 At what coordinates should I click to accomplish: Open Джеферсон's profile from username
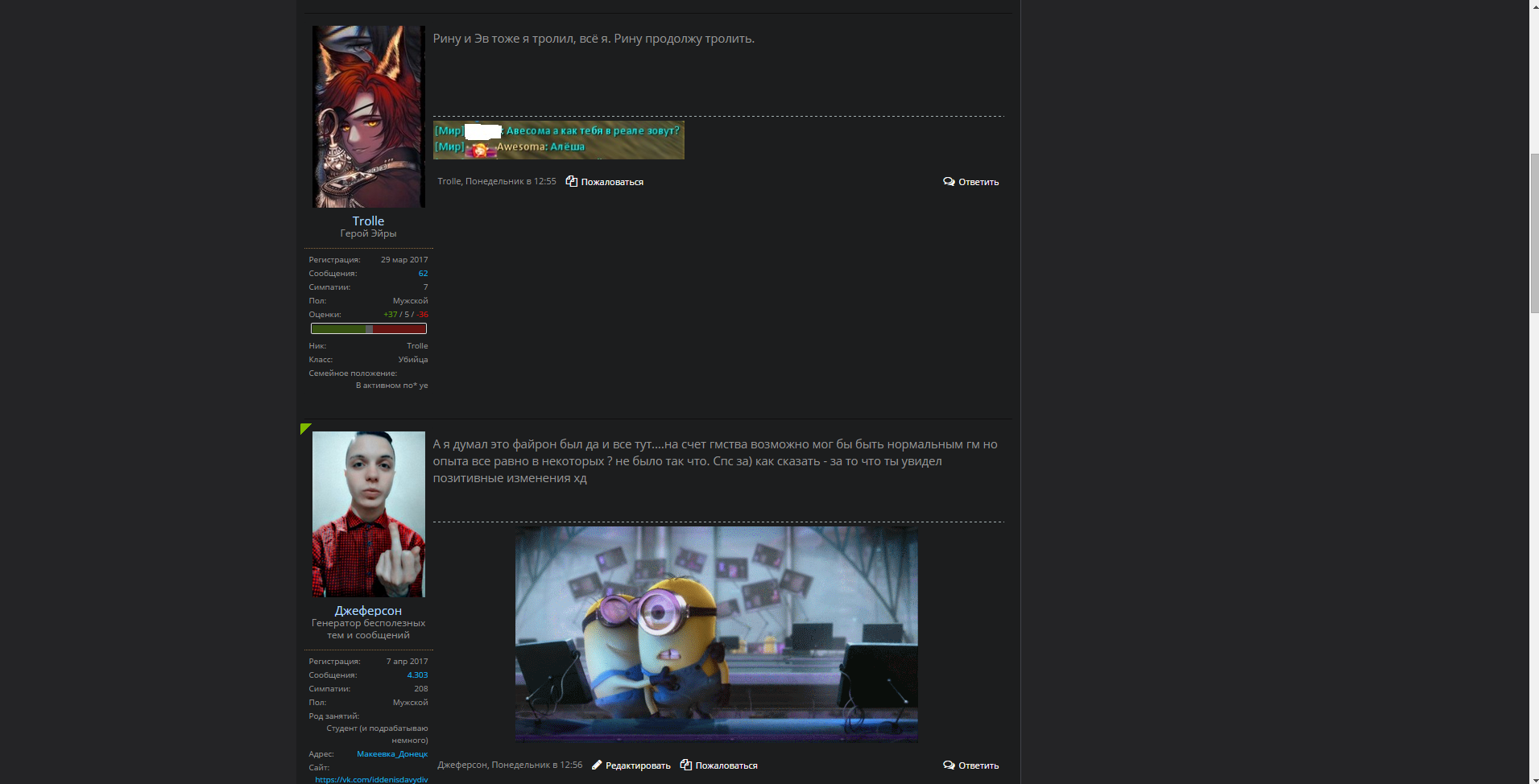[x=368, y=610]
